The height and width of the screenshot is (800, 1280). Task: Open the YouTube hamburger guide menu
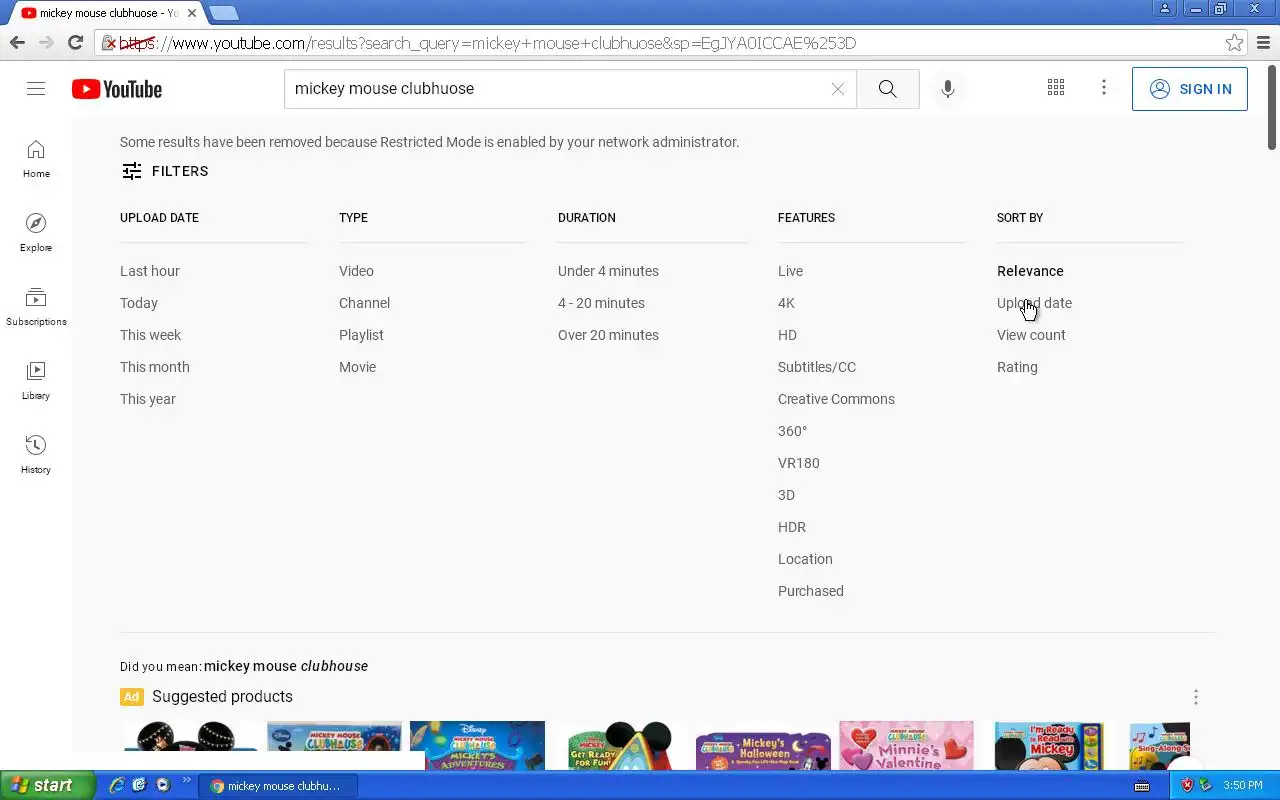(36, 89)
